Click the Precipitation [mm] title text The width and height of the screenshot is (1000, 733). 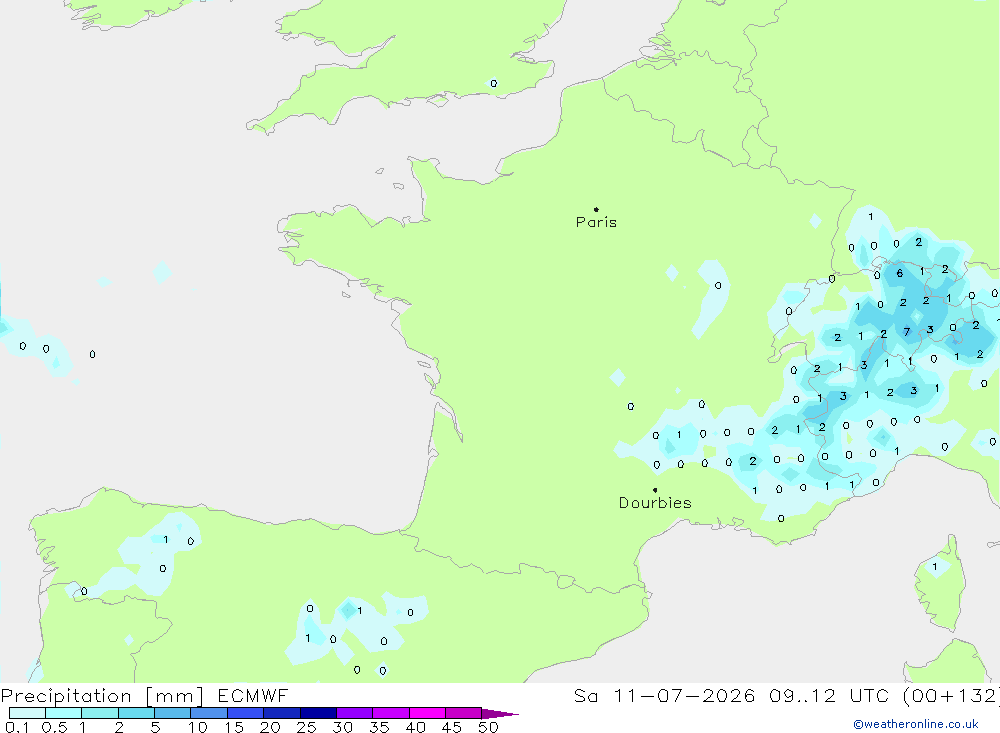tap(102, 695)
